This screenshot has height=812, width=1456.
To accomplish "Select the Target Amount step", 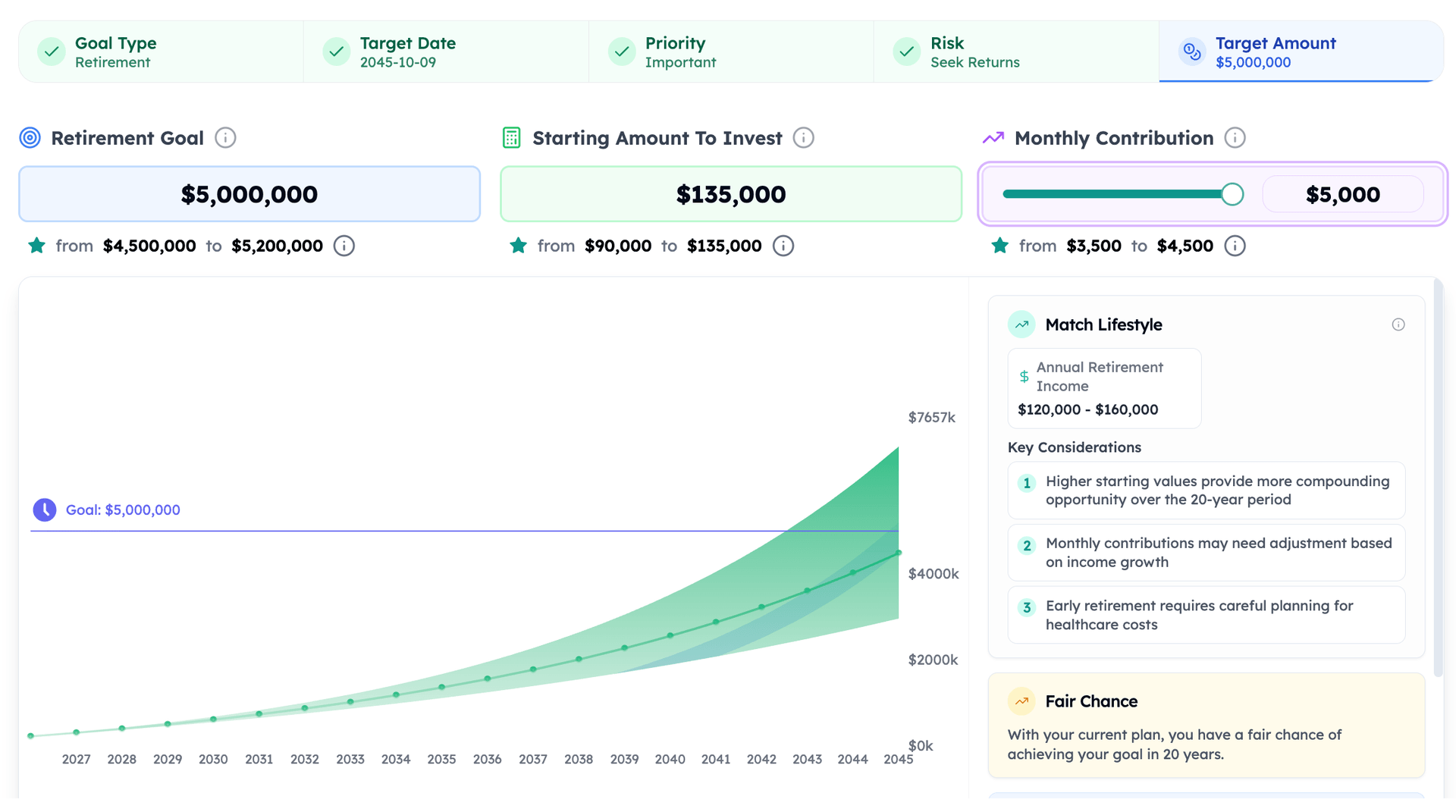I will pyautogui.click(x=1301, y=52).
